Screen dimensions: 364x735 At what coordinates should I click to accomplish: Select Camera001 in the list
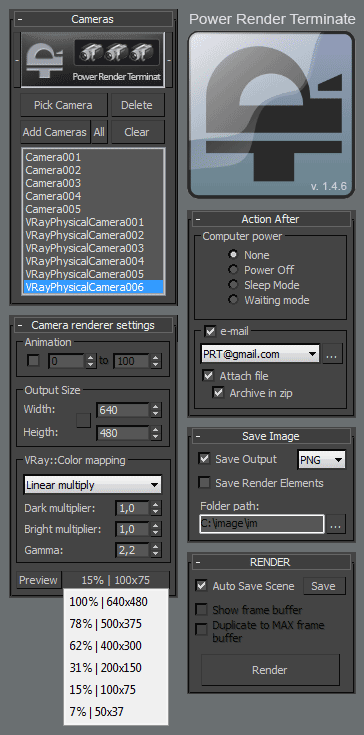93,157
